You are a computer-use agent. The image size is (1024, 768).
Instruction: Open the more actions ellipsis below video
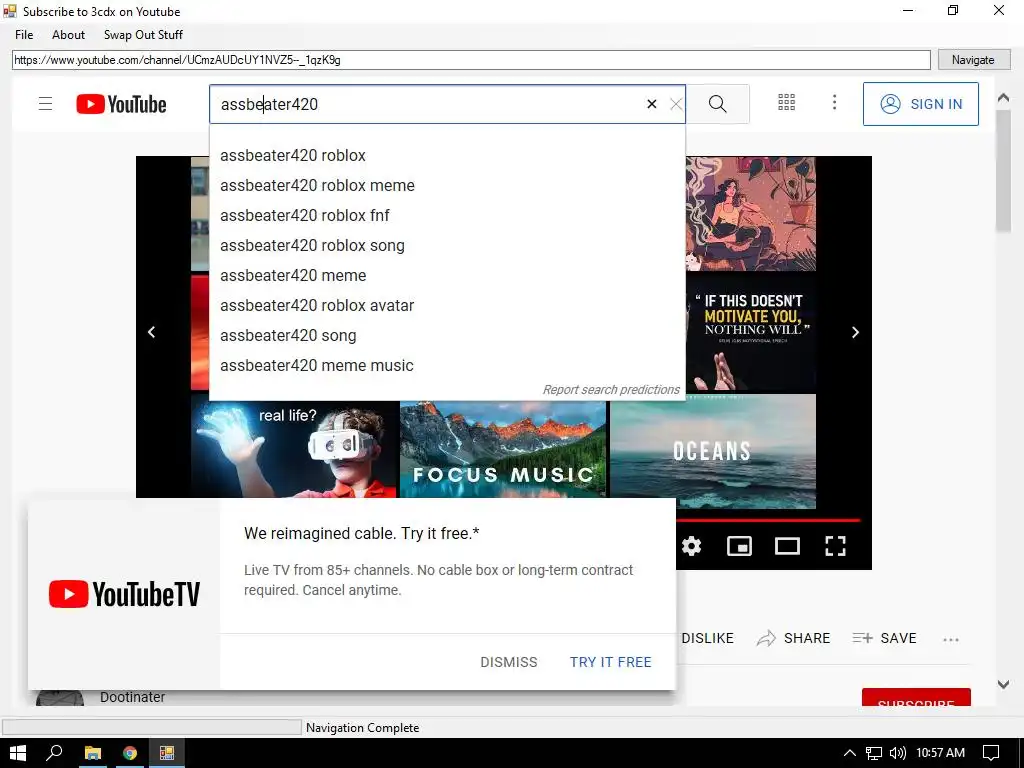tap(951, 639)
